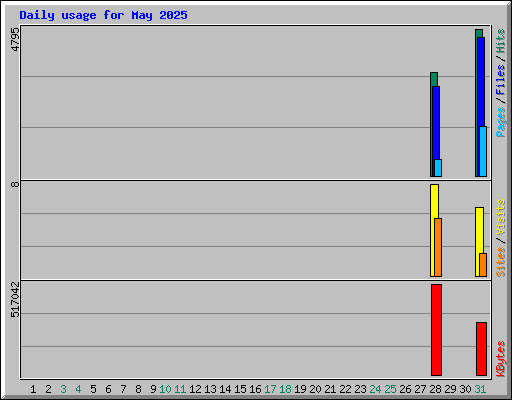
Task: Click the yellow Visits legend label
Action: point(500,217)
